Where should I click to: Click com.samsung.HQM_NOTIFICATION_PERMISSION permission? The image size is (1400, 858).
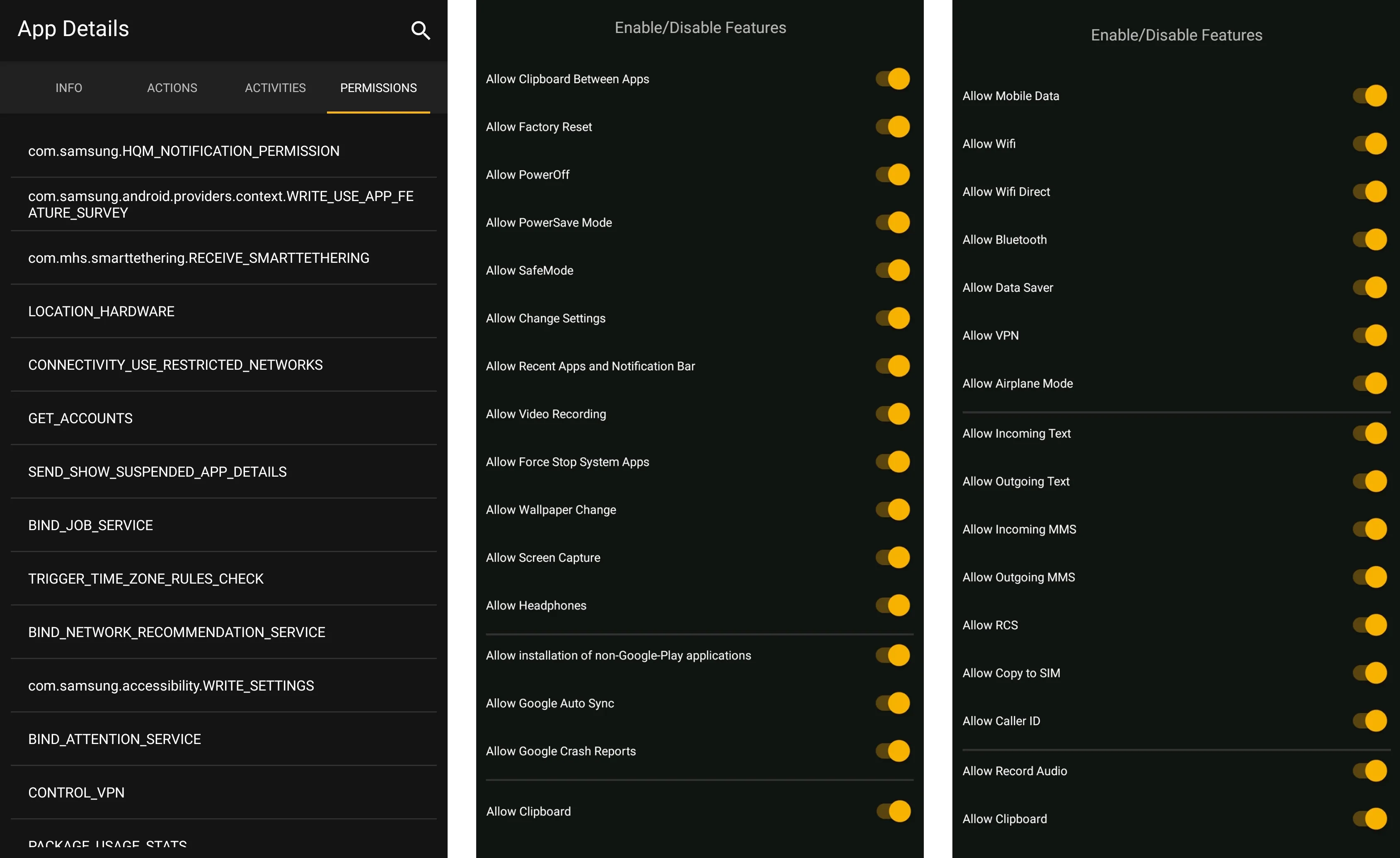click(185, 151)
